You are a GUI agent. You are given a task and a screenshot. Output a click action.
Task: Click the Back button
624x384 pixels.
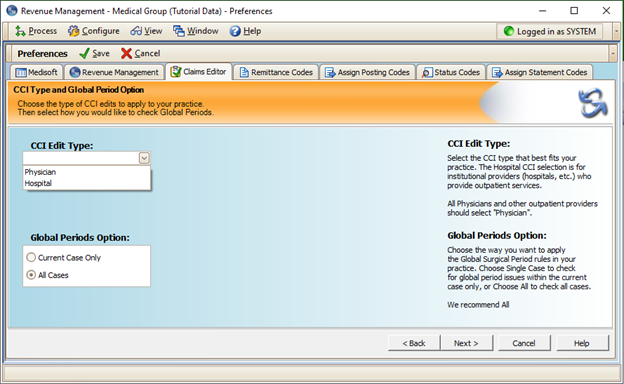click(414, 343)
